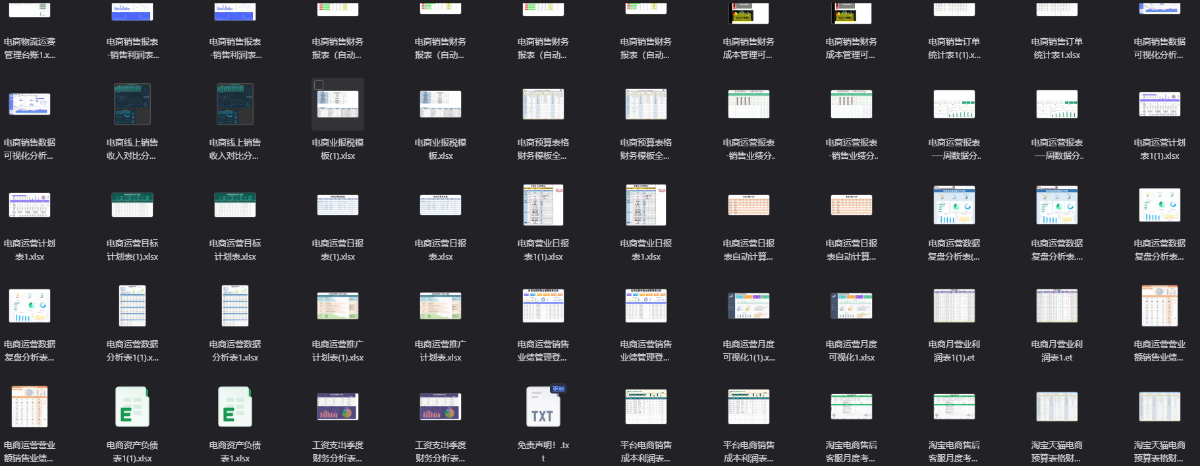Open 电商运营日报表(1).xlsx thumbnail
This screenshot has width=1200, height=466.
[337, 204]
